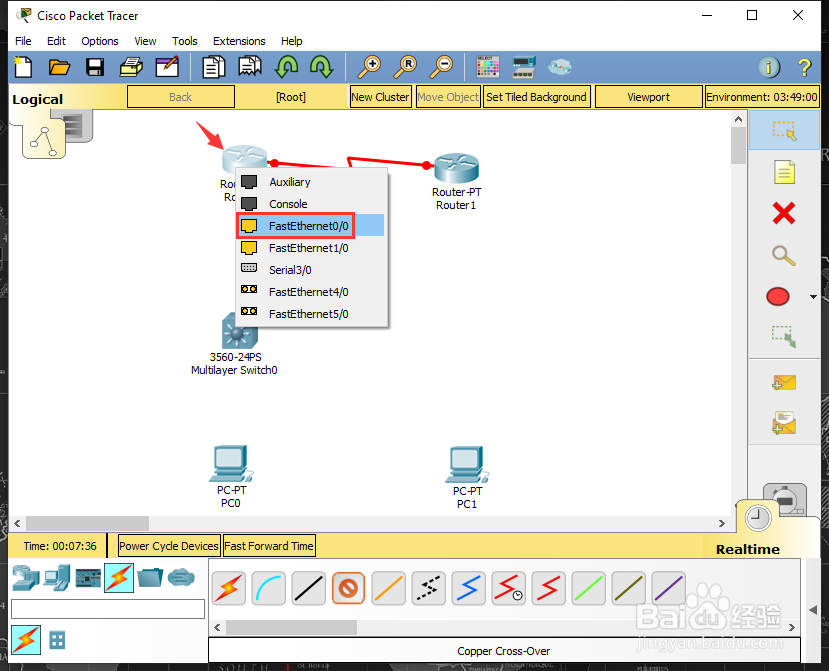This screenshot has height=671, width=829.
Task: Open the Options menu
Action: (x=99, y=41)
